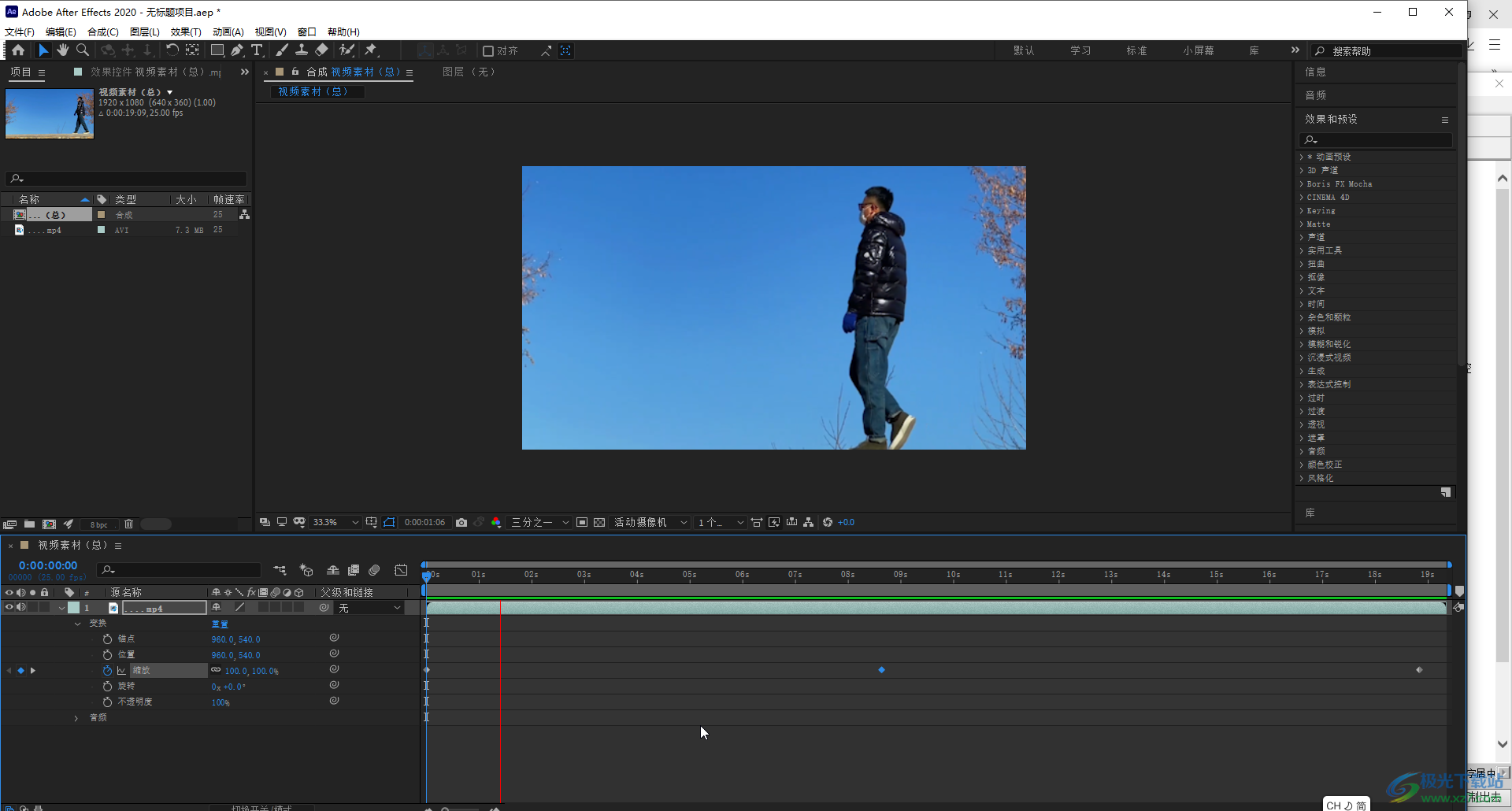Click the region of interest icon
The width and height of the screenshot is (1512, 811).
coord(582,523)
